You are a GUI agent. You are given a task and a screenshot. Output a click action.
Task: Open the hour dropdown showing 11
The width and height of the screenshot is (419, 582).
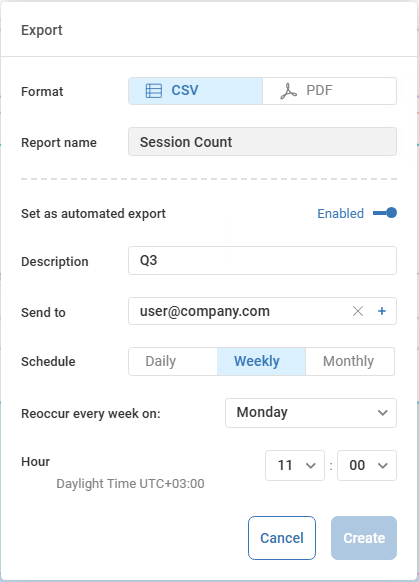tap(295, 465)
